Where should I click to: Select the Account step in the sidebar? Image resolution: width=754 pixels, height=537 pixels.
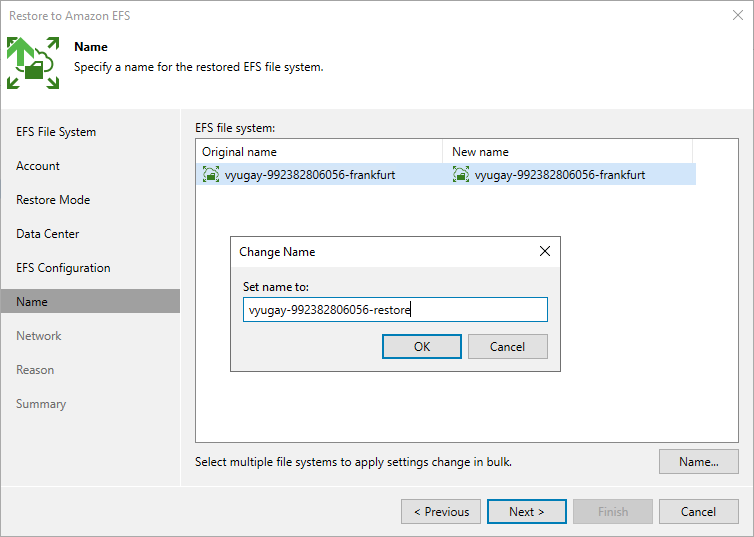click(38, 166)
